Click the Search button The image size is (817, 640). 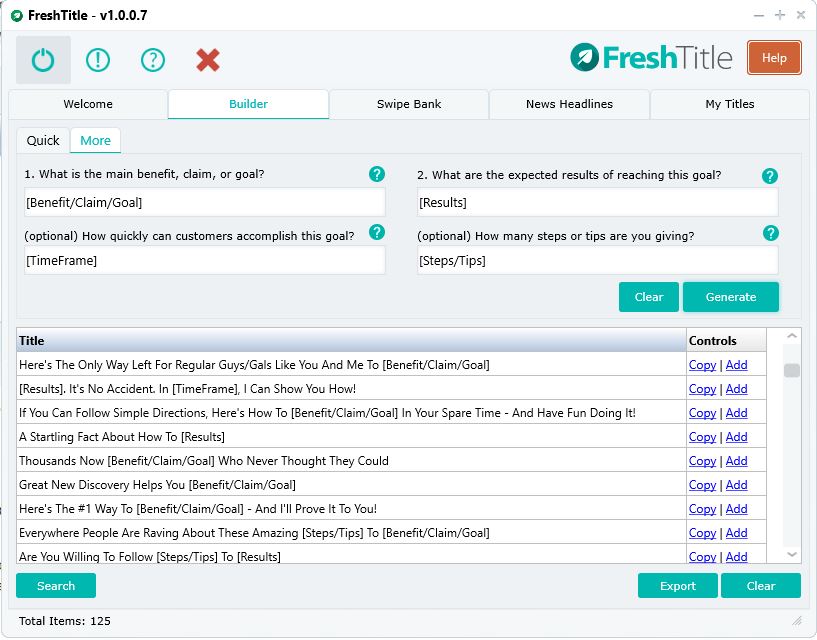pyautogui.click(x=56, y=586)
